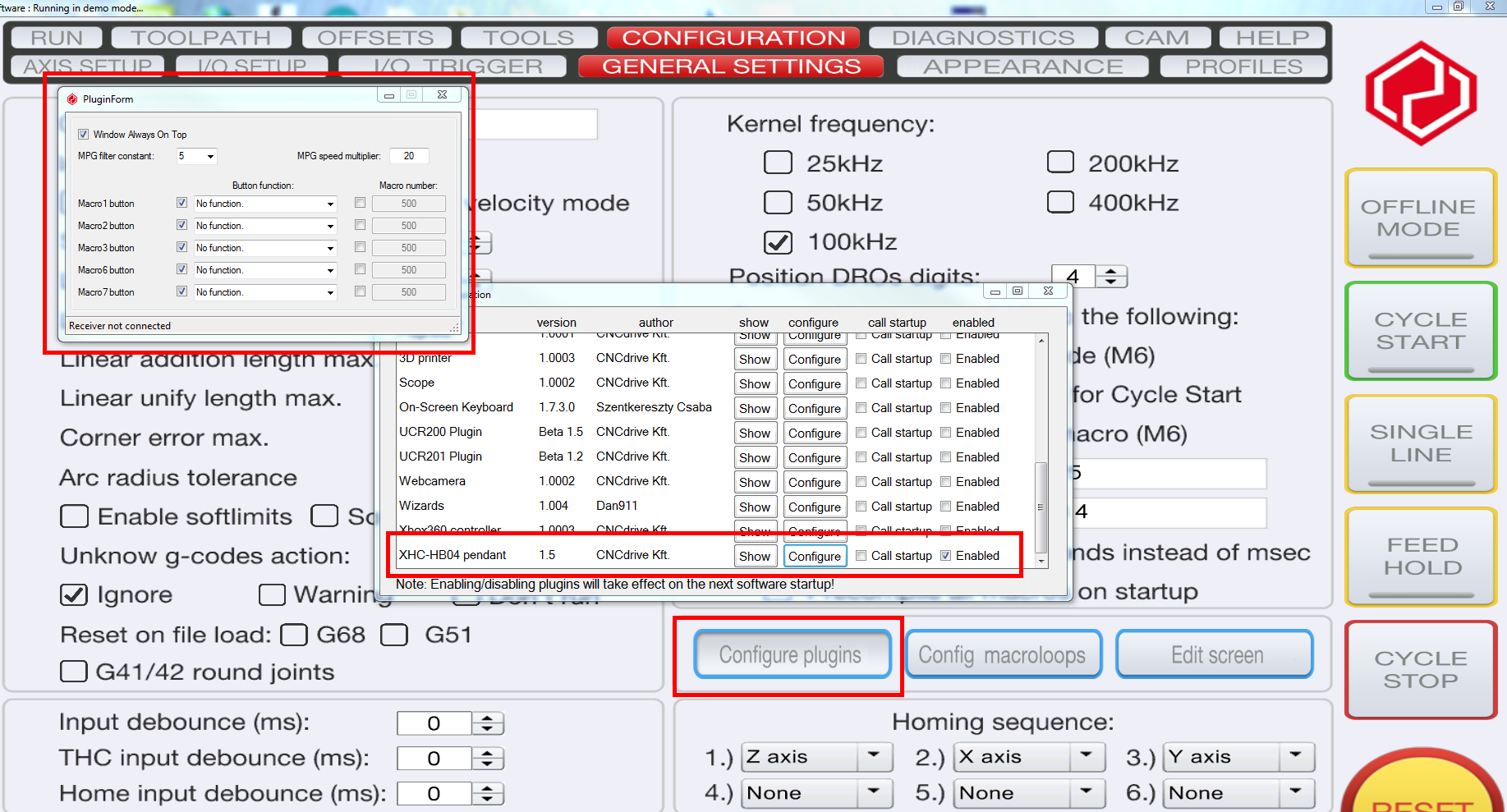Open Macro6 button function dropdown
The height and width of the screenshot is (812, 1507).
pyautogui.click(x=330, y=270)
